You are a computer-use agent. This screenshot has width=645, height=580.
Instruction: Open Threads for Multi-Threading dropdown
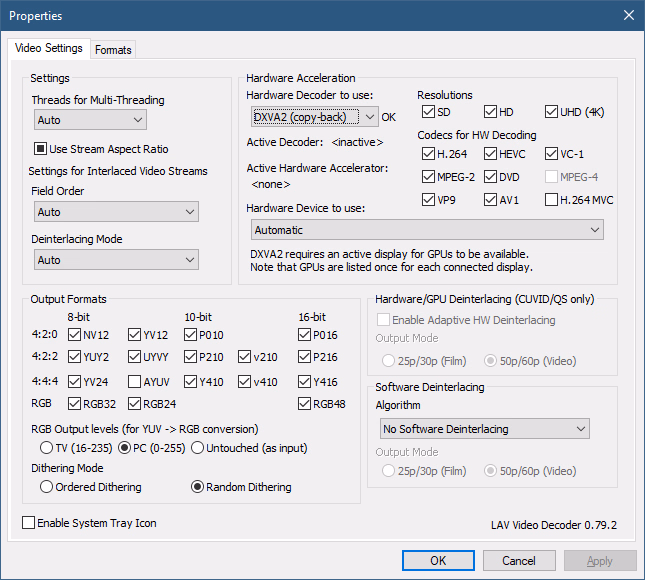(x=89, y=120)
